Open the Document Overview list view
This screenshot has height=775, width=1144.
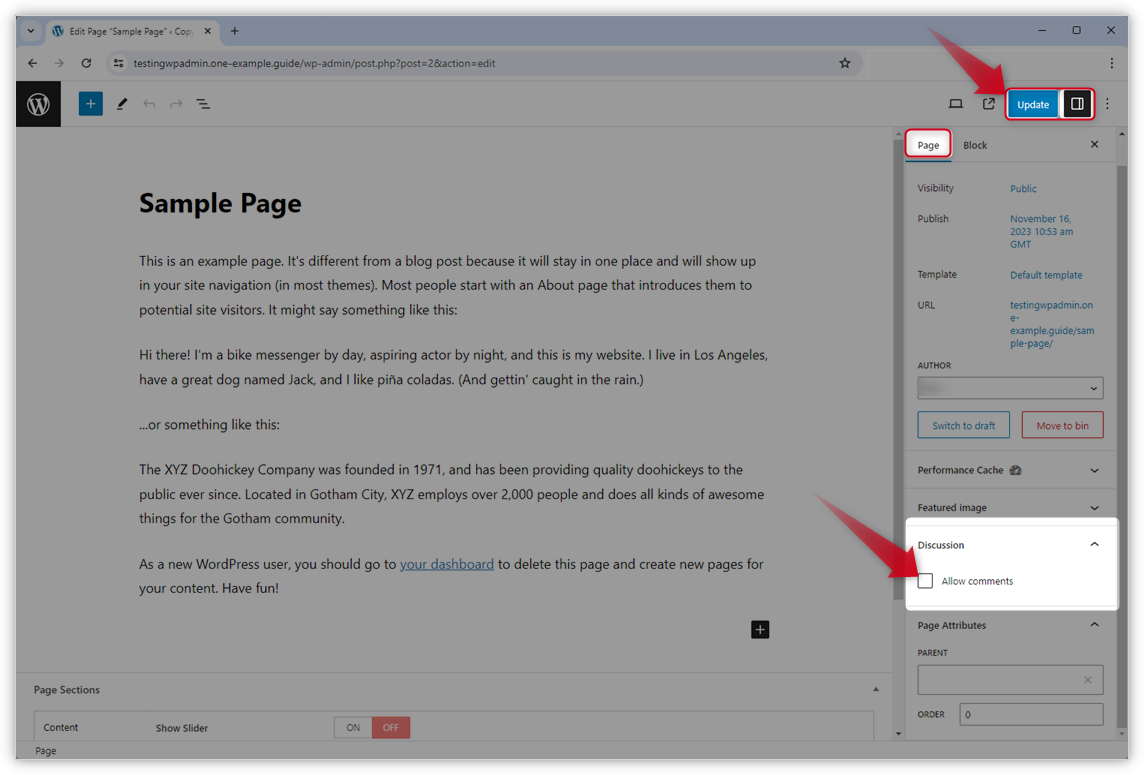[x=204, y=103]
